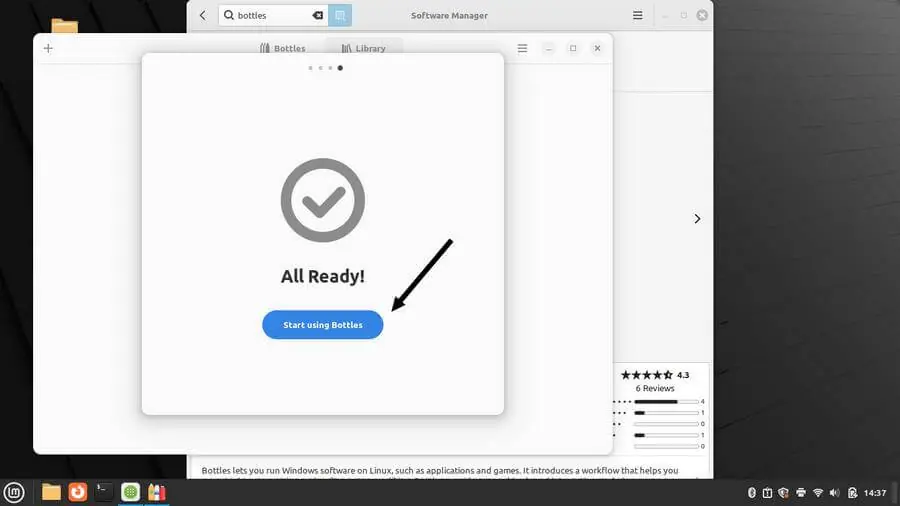Open the Files manager from taskbar
Screen dimensions: 900x506
coord(51,492)
